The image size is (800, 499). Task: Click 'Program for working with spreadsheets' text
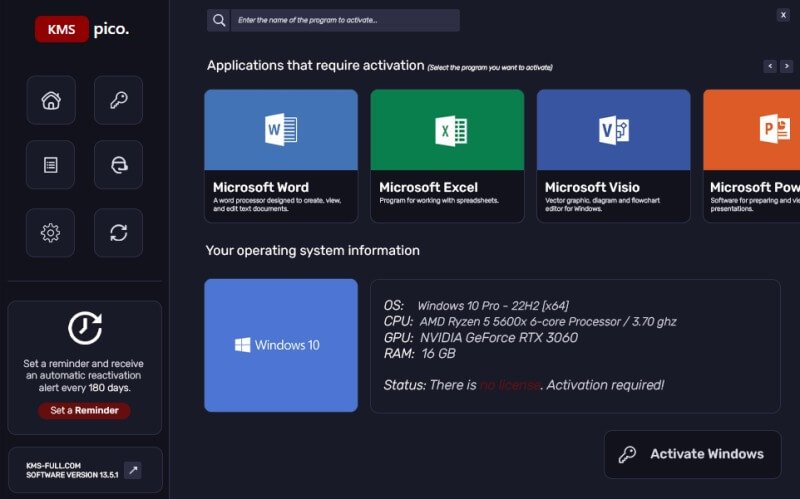point(439,201)
